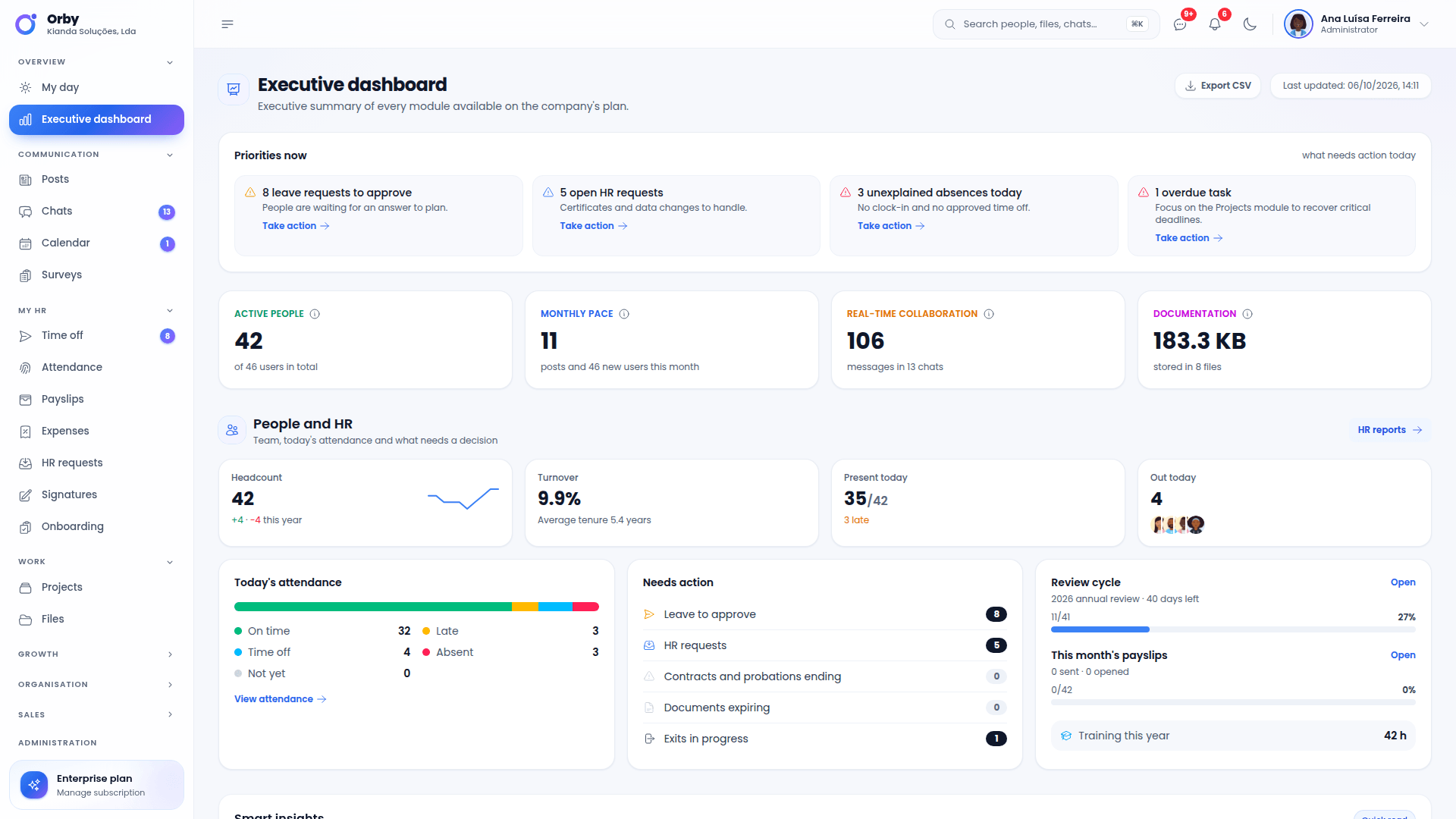Open Calendar in sidebar

[x=96, y=243]
